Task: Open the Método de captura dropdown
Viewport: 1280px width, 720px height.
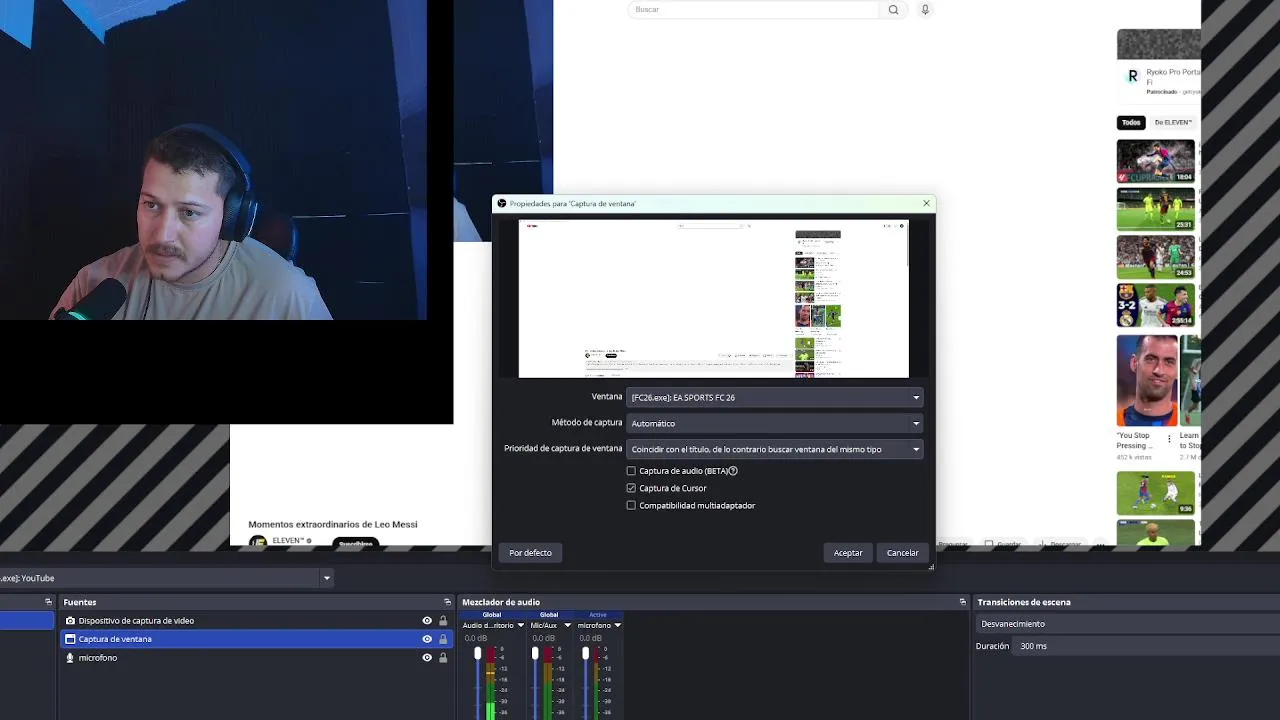Action: coord(774,423)
